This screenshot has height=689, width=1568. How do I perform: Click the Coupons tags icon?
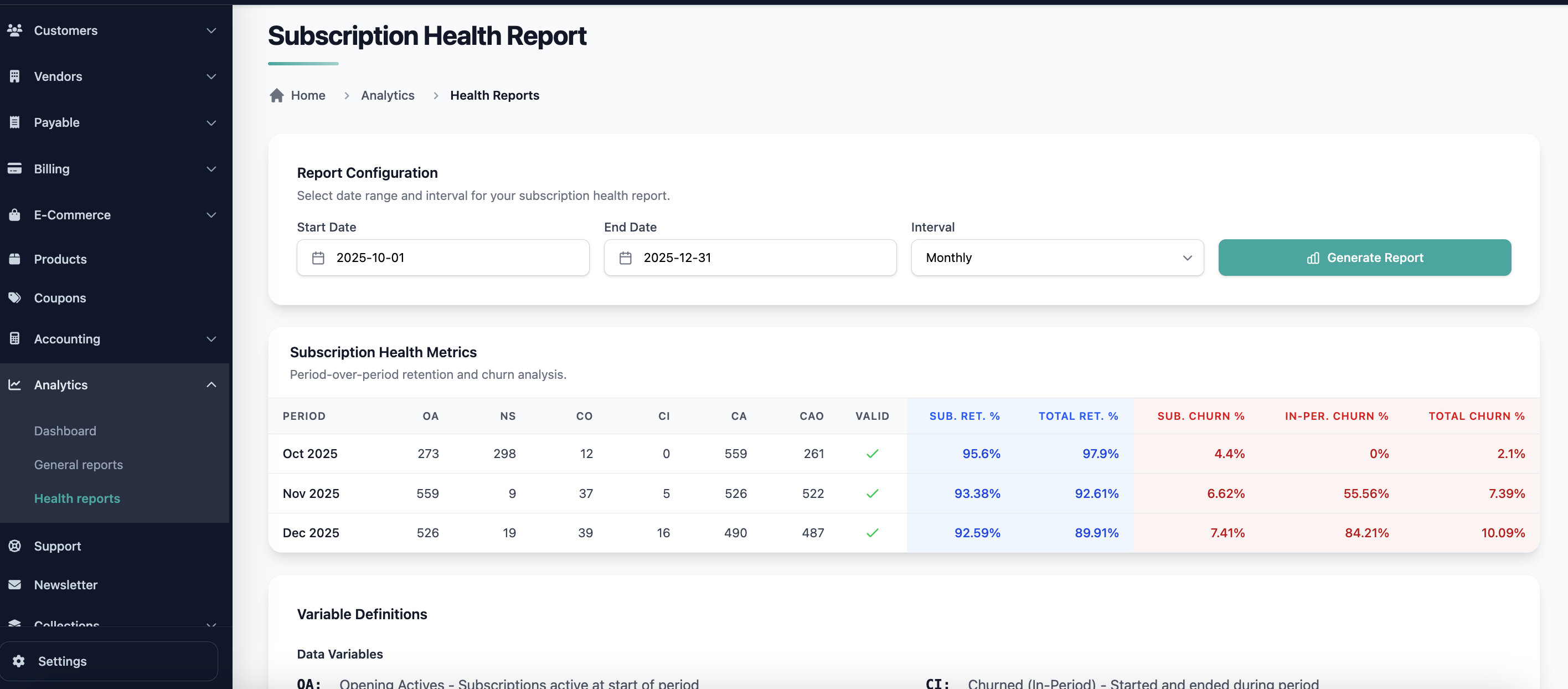pyautogui.click(x=14, y=297)
